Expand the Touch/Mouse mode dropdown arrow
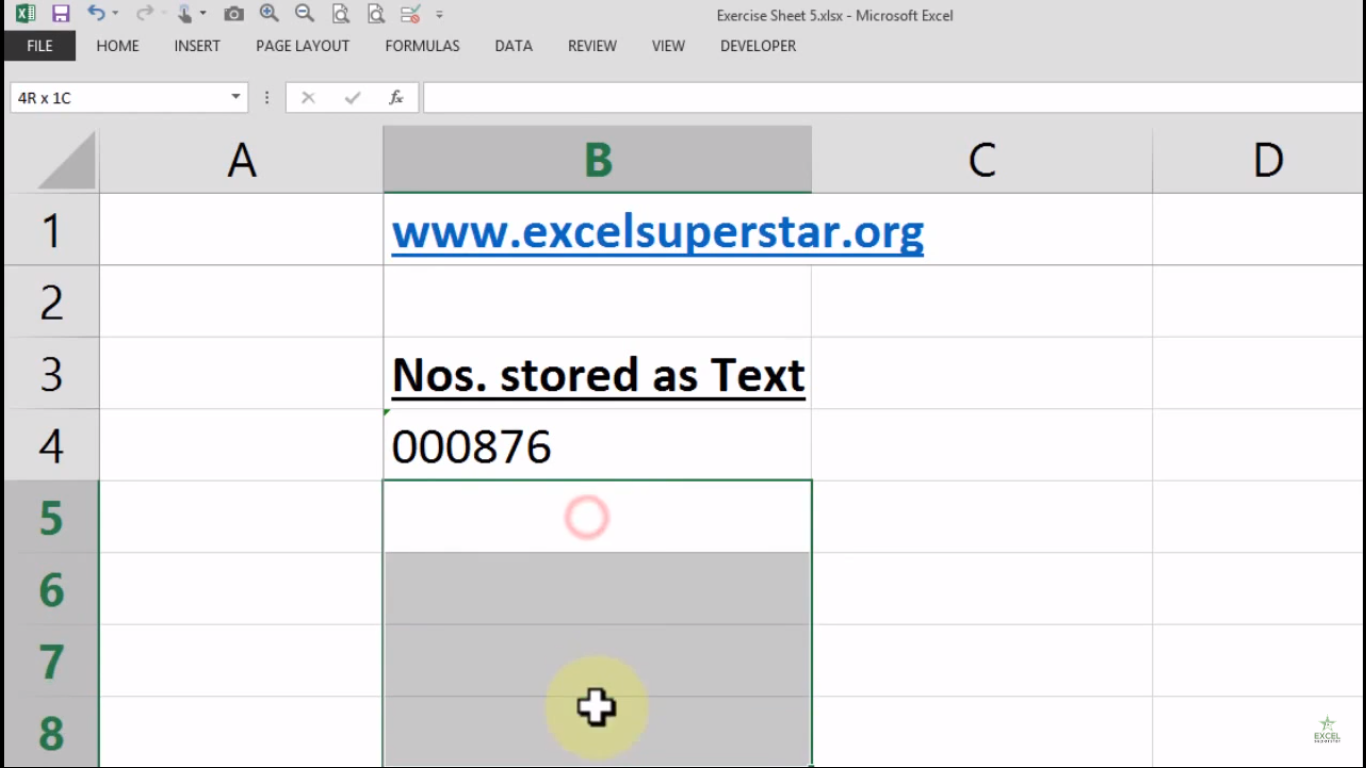The width and height of the screenshot is (1366, 768). coord(203,14)
